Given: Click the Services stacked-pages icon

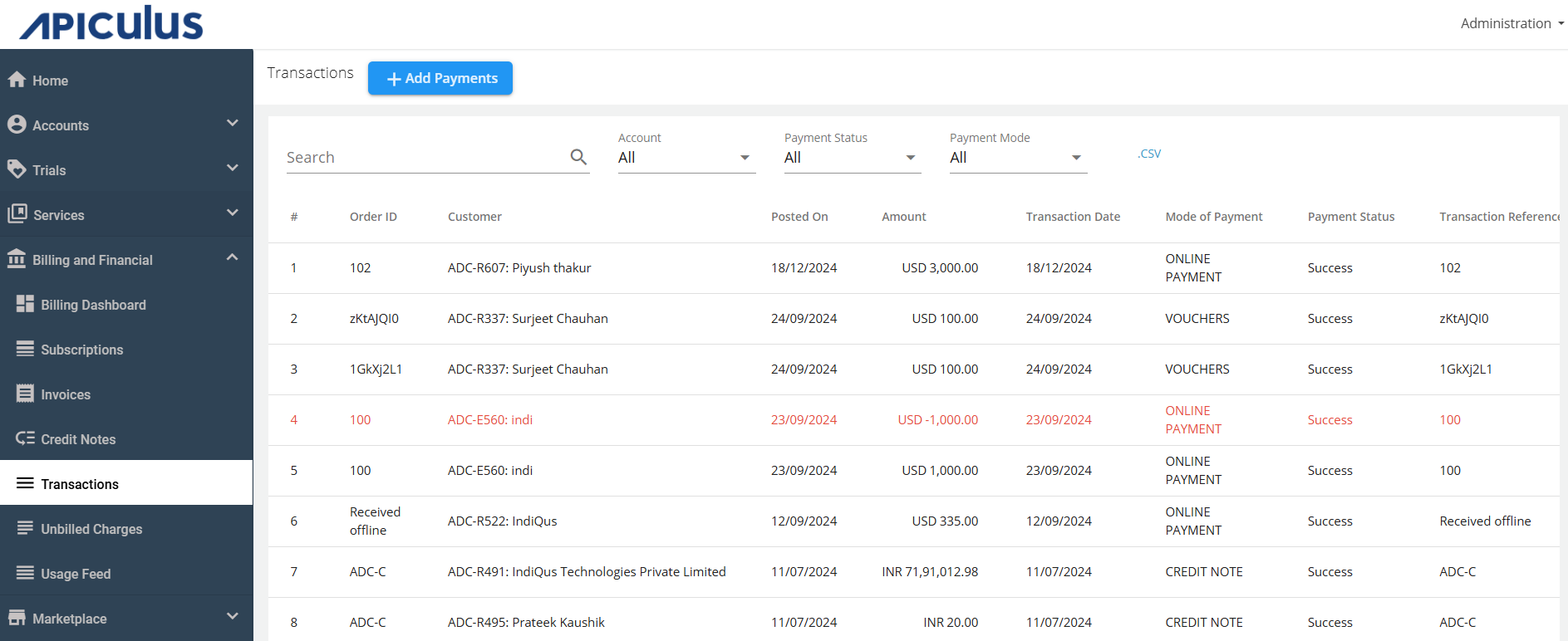Looking at the screenshot, I should point(17,214).
